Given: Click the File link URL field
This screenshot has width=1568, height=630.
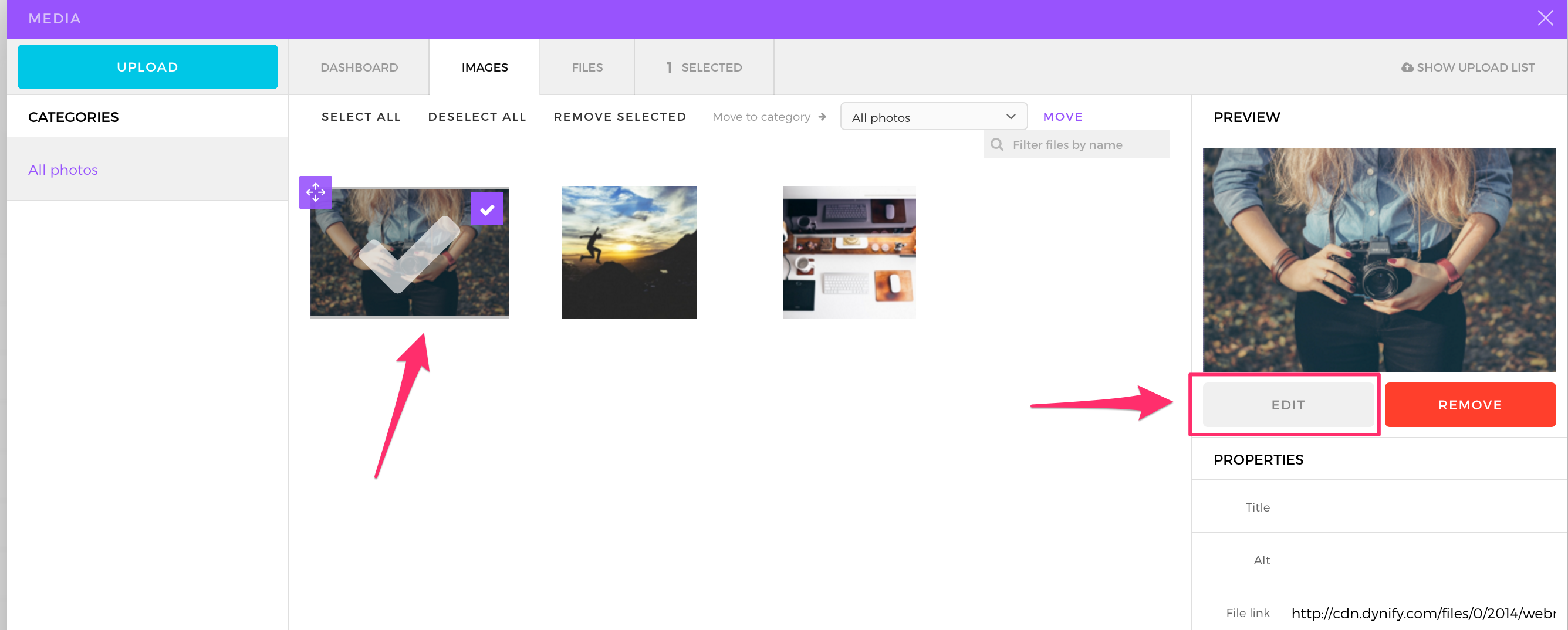Looking at the screenshot, I should [x=1423, y=613].
